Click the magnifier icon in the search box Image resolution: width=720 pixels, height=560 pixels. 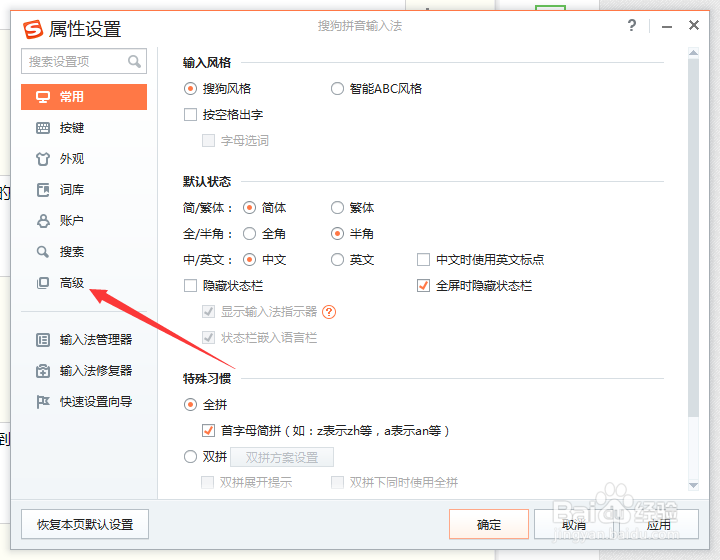pyautogui.click(x=134, y=61)
